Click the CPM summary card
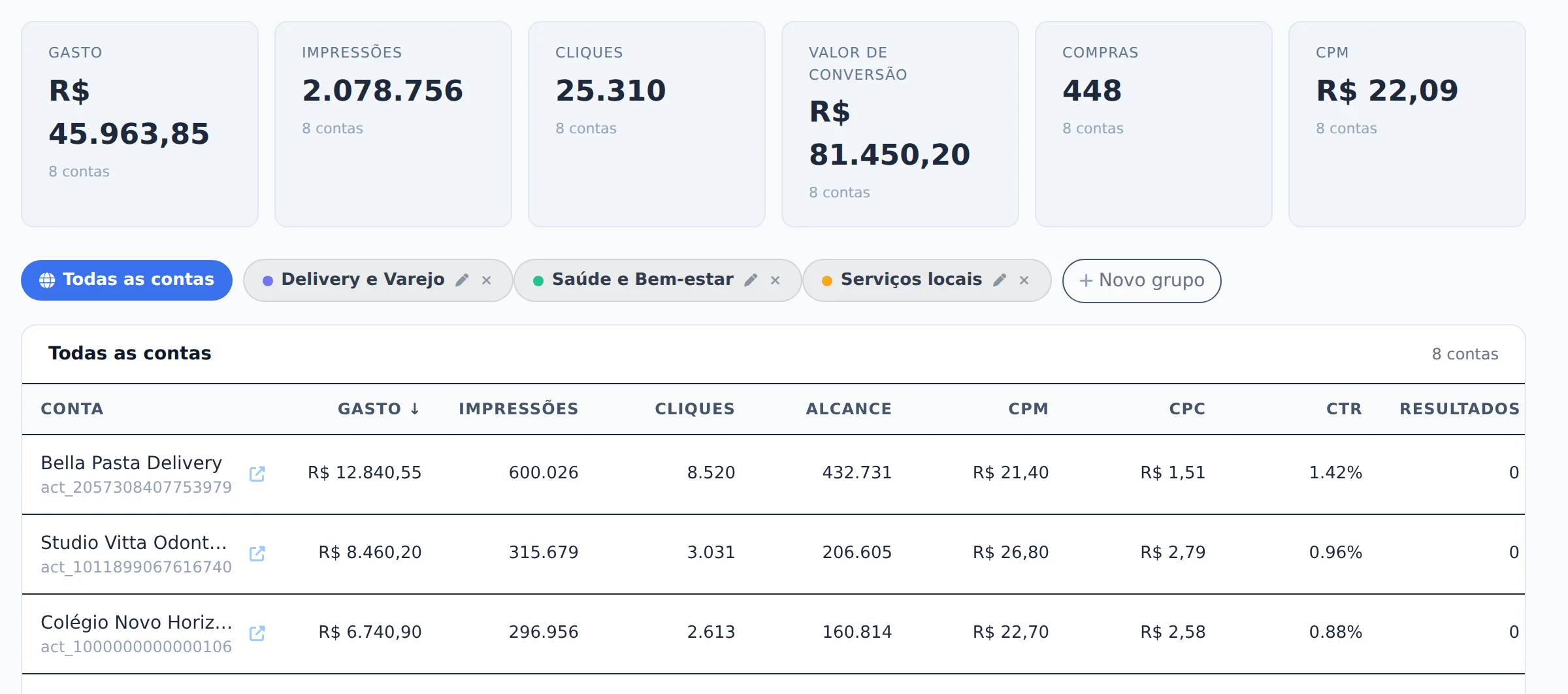This screenshot has height=694, width=1568. (1407, 124)
